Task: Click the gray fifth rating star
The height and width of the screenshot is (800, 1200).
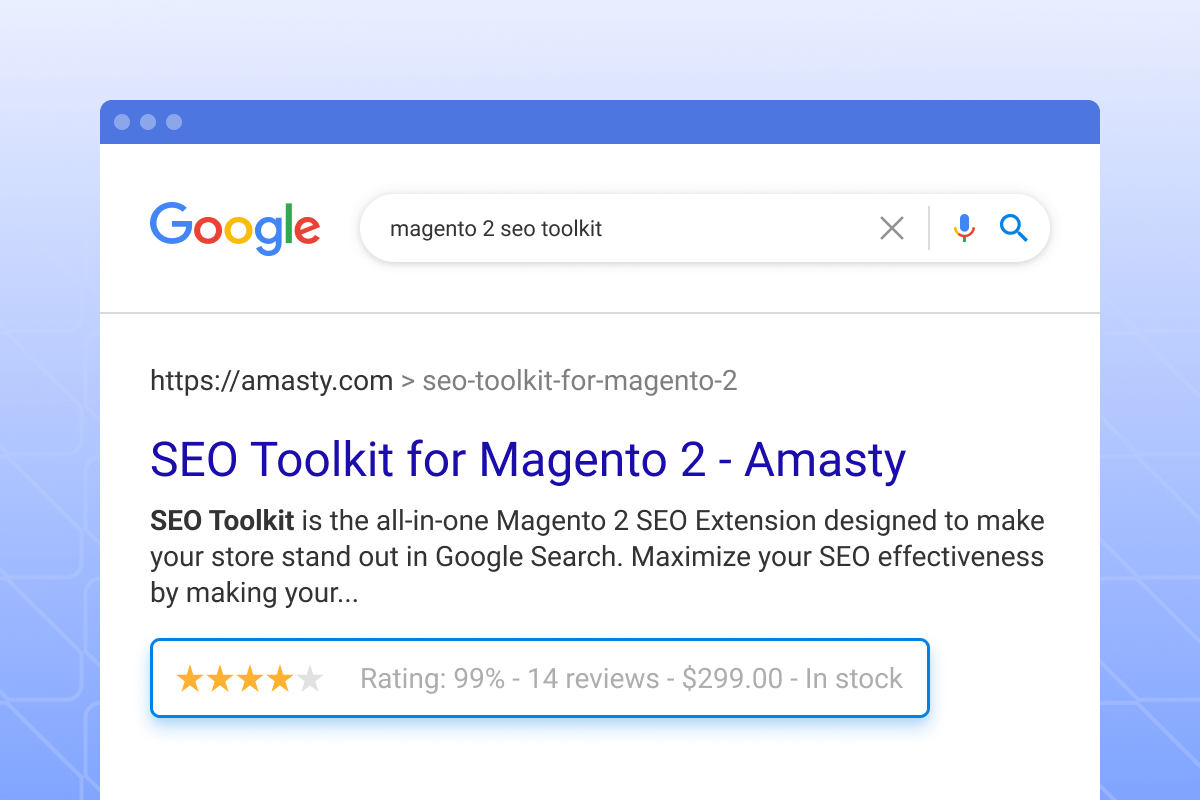Action: (x=310, y=679)
